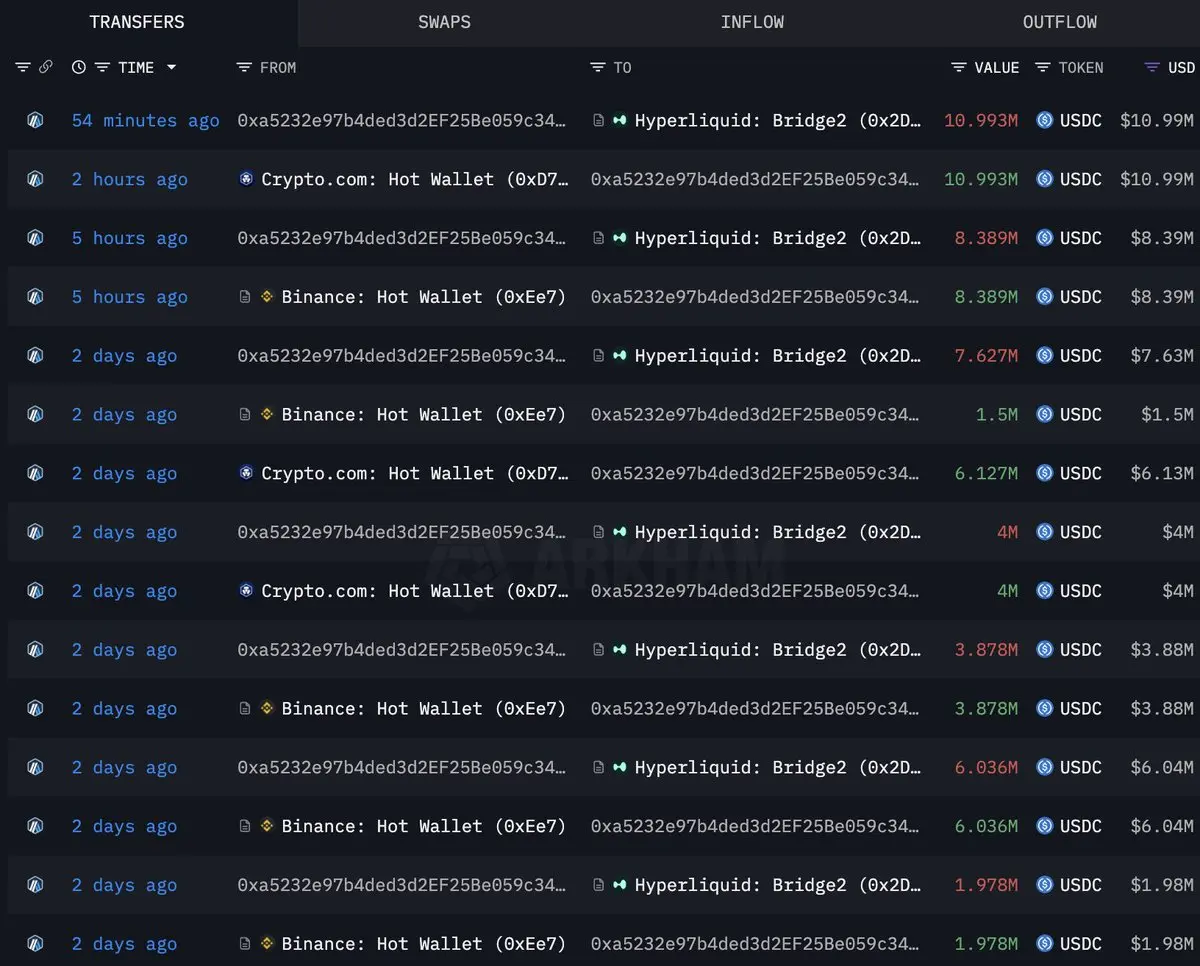Viewport: 1200px width, 966px height.
Task: Select the OUTFLOW tab
Action: pos(1059,22)
